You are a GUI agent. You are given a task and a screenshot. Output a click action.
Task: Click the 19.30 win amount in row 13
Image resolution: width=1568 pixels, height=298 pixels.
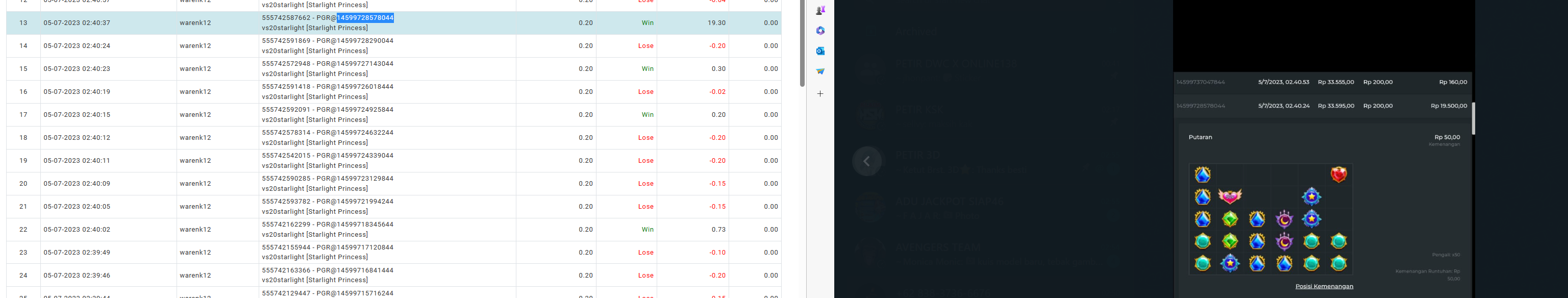click(x=716, y=23)
